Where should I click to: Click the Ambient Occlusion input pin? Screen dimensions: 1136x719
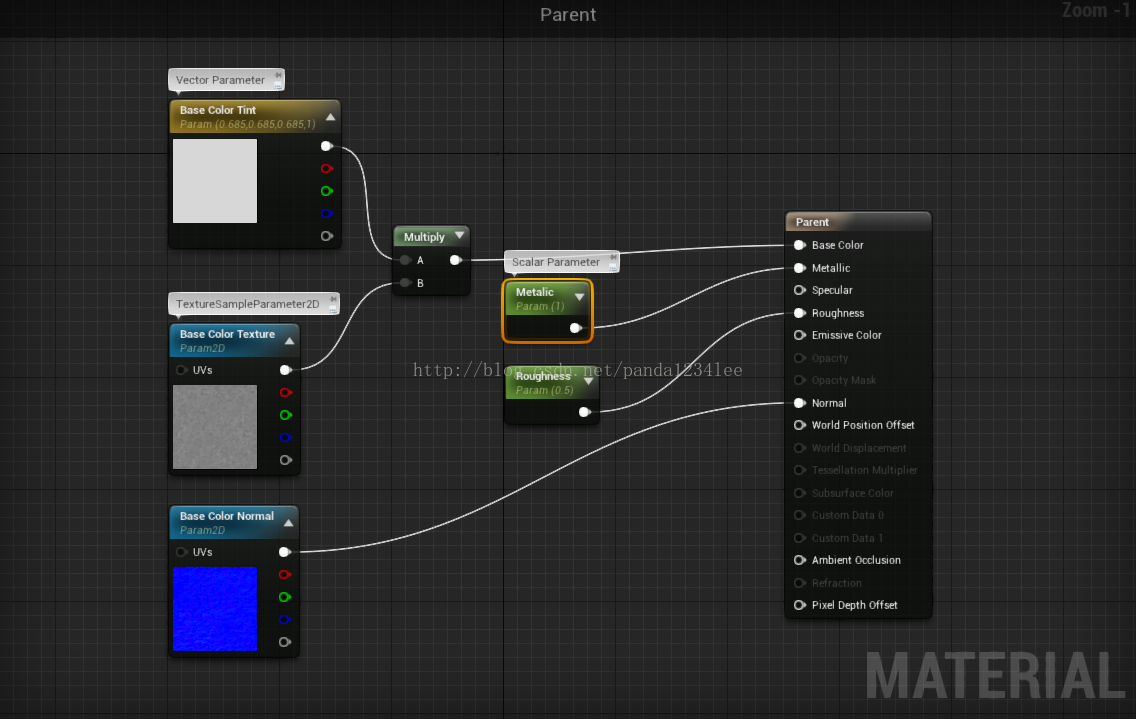click(800, 560)
